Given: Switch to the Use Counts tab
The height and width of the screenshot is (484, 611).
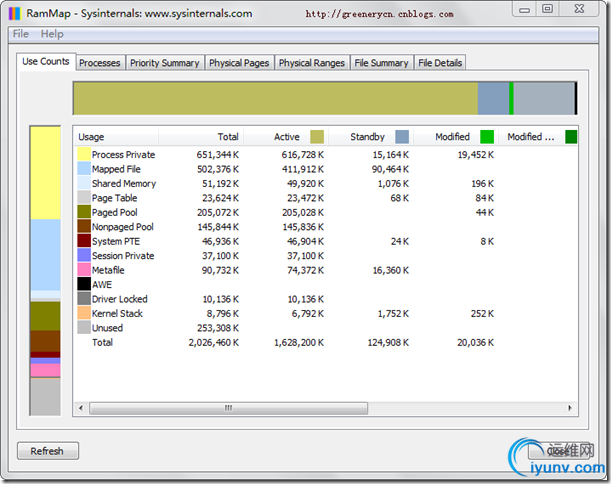Looking at the screenshot, I should (x=46, y=62).
